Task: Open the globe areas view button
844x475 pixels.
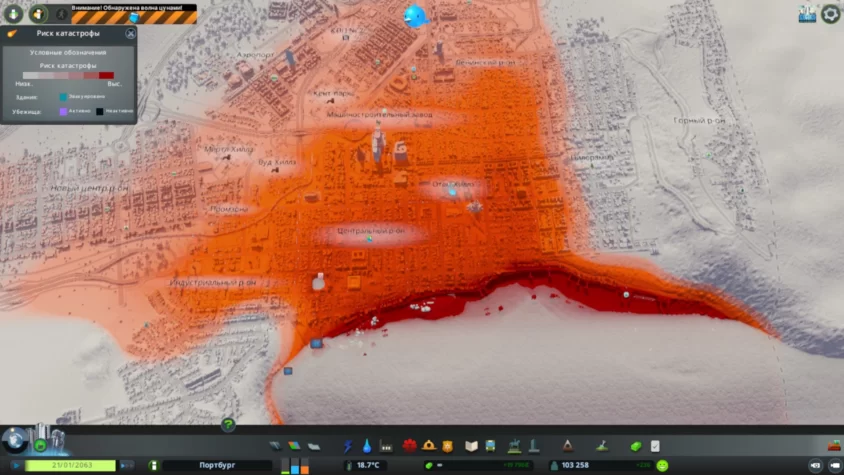Action: [14, 441]
